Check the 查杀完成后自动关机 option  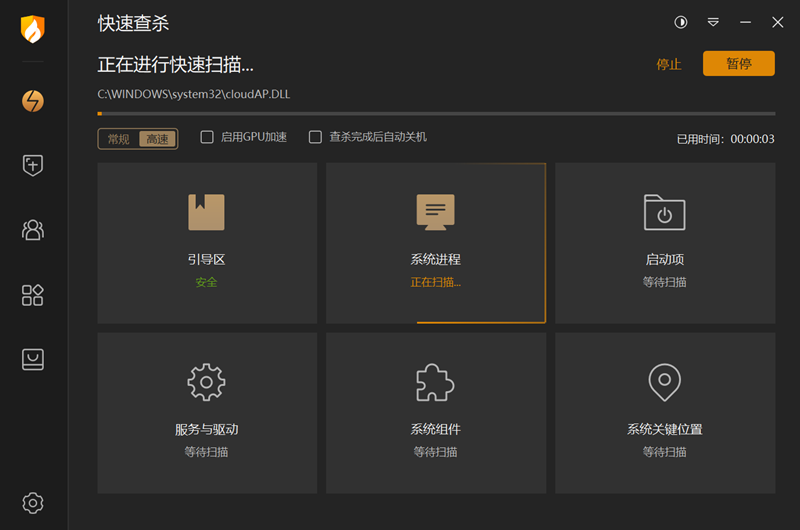(x=315, y=137)
